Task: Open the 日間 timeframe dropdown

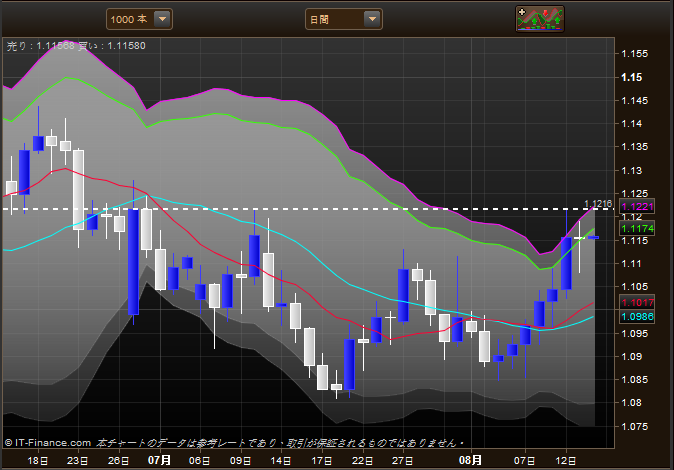Action: click(x=344, y=19)
